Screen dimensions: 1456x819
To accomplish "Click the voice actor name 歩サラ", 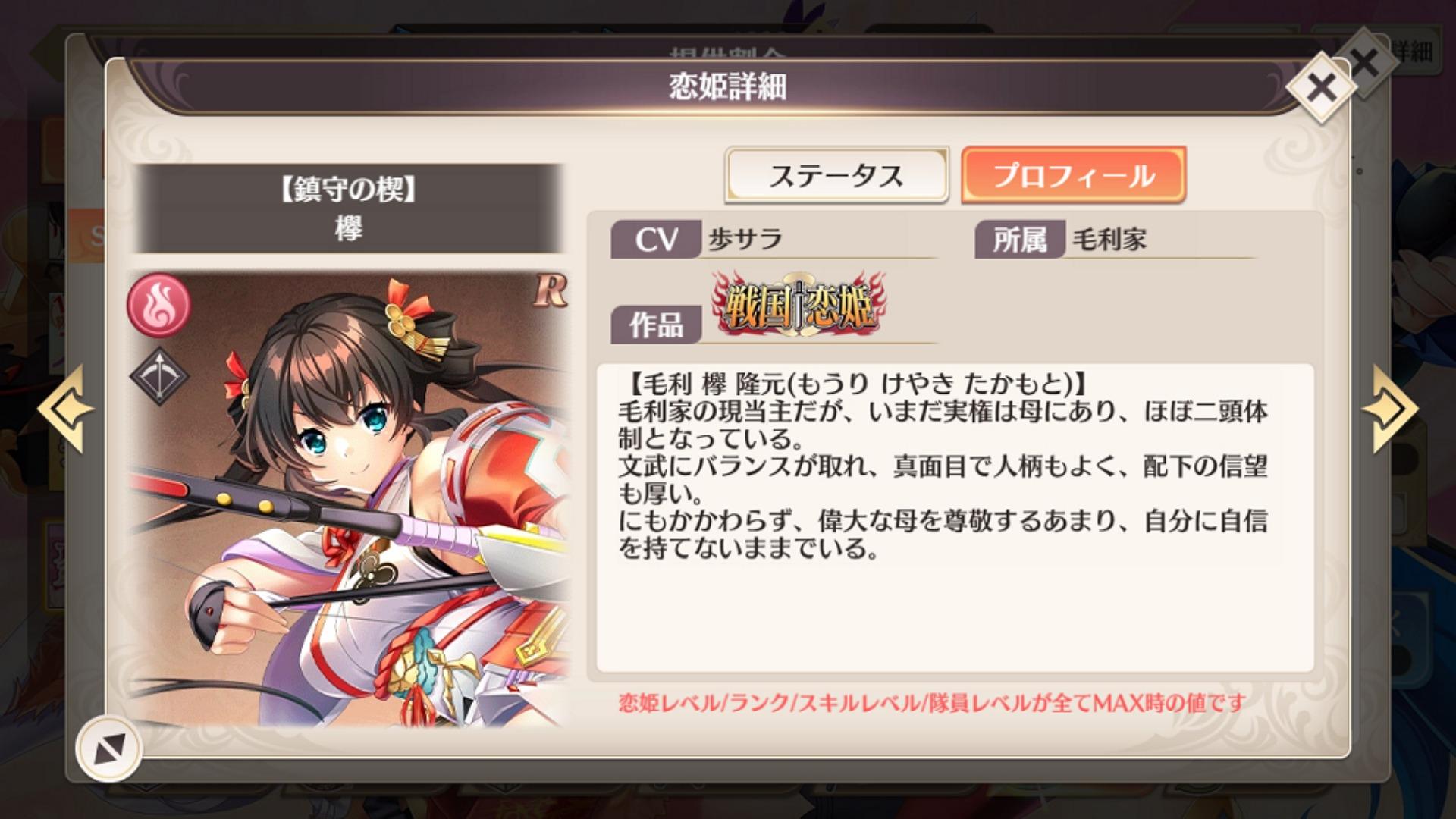I will (745, 240).
